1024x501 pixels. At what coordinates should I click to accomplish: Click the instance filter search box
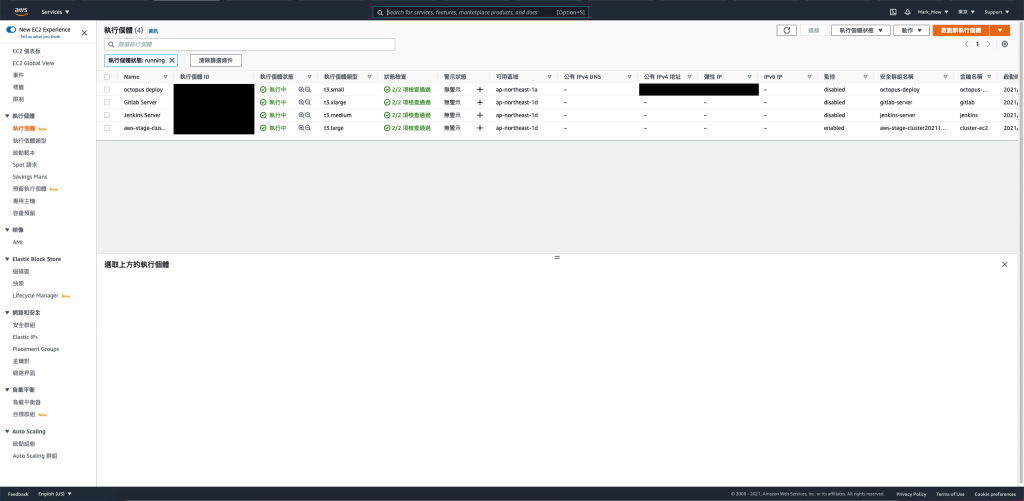click(249, 44)
